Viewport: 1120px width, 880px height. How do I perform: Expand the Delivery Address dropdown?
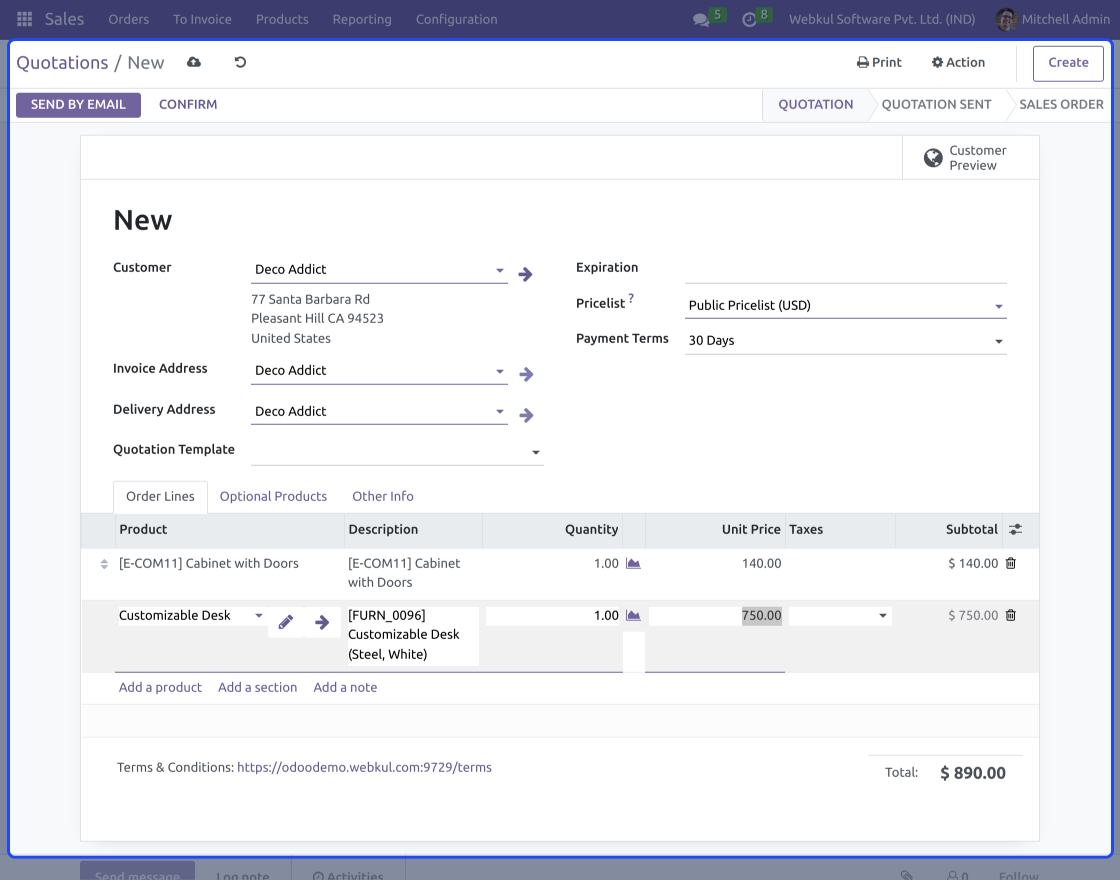click(x=500, y=411)
